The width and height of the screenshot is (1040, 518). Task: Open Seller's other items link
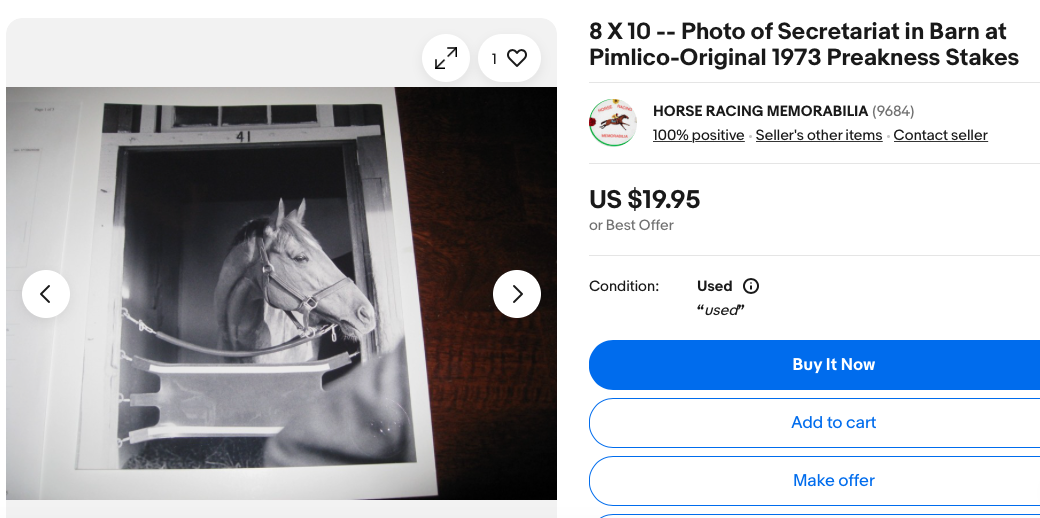click(818, 135)
